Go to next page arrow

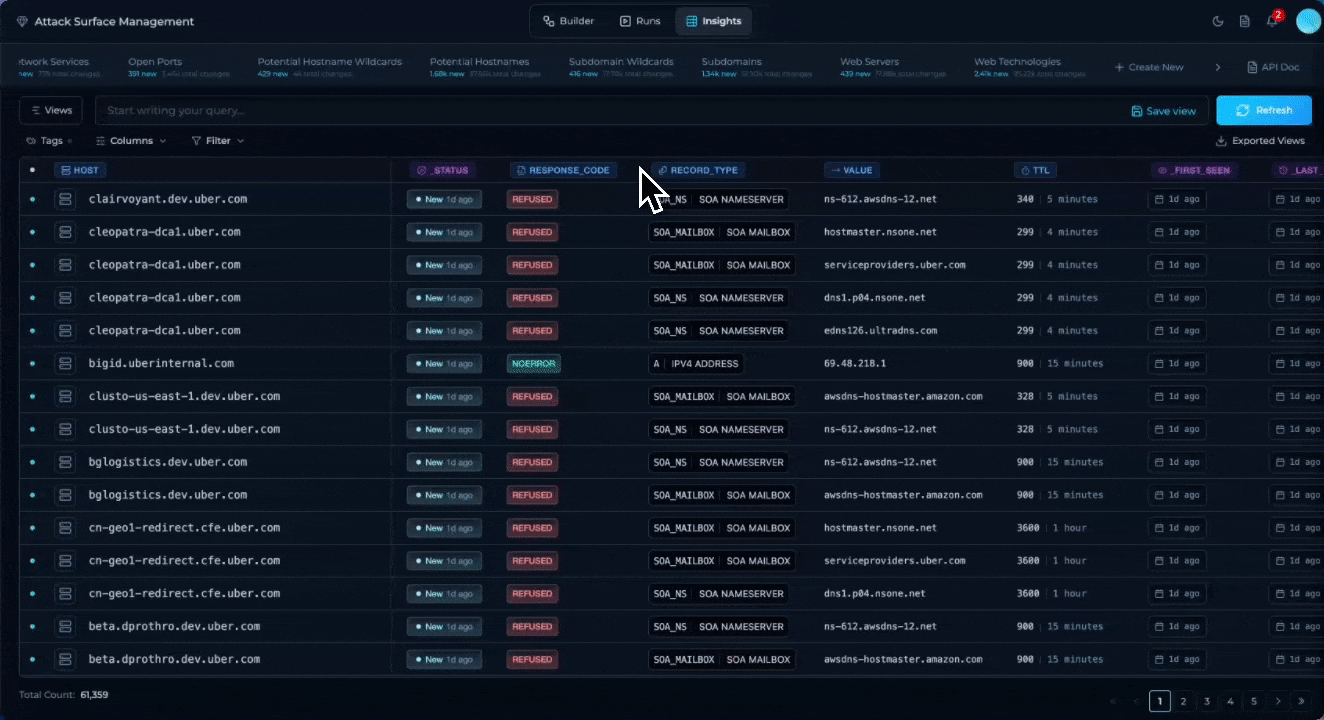(x=1278, y=701)
